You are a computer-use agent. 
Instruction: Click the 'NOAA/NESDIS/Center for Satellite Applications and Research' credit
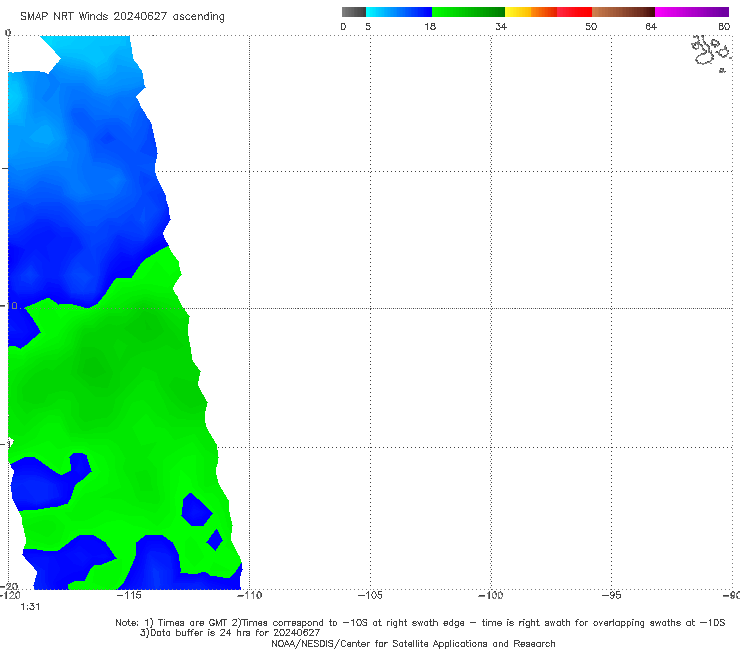[x=413, y=643]
